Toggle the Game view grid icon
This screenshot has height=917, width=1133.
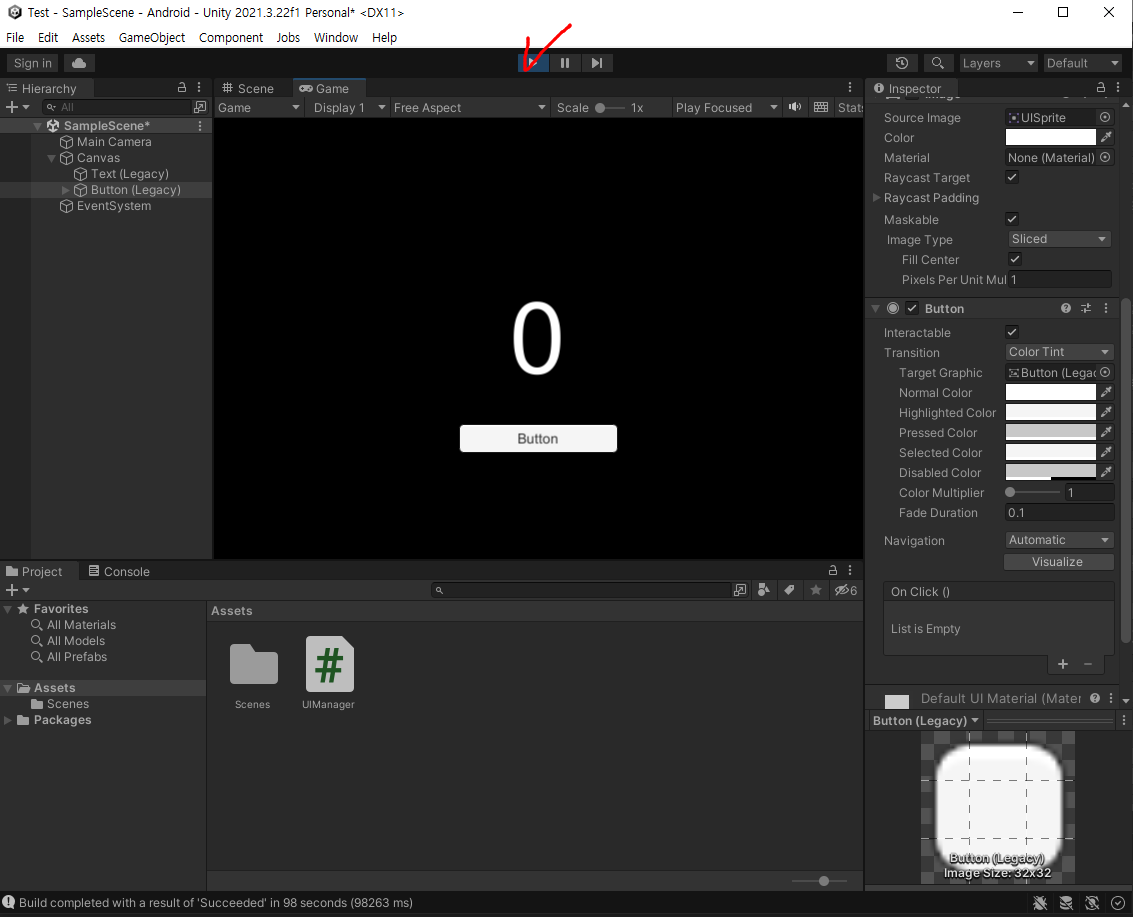[x=821, y=107]
